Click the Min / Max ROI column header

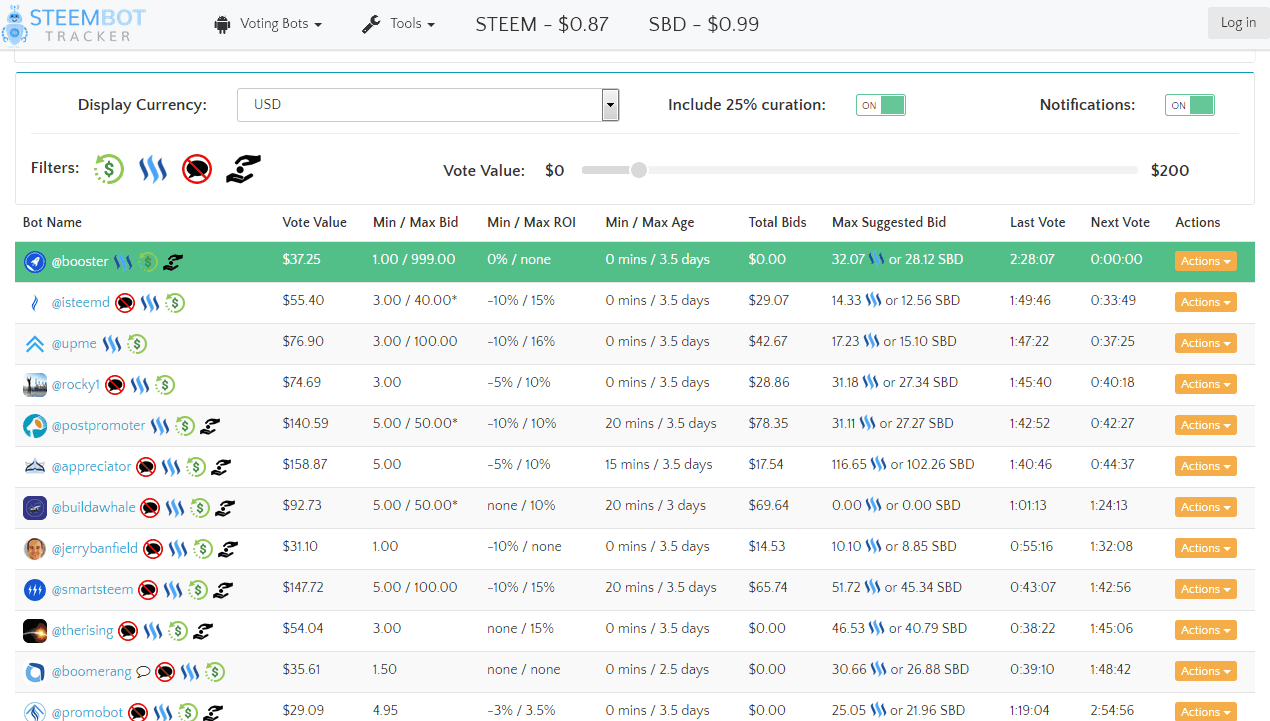(x=531, y=222)
